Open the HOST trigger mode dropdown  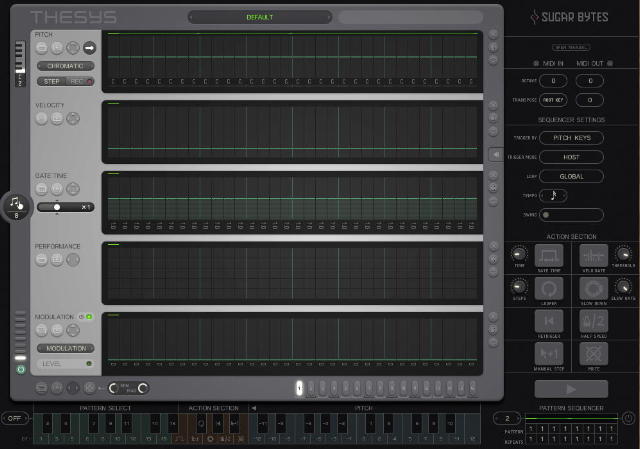[571, 157]
